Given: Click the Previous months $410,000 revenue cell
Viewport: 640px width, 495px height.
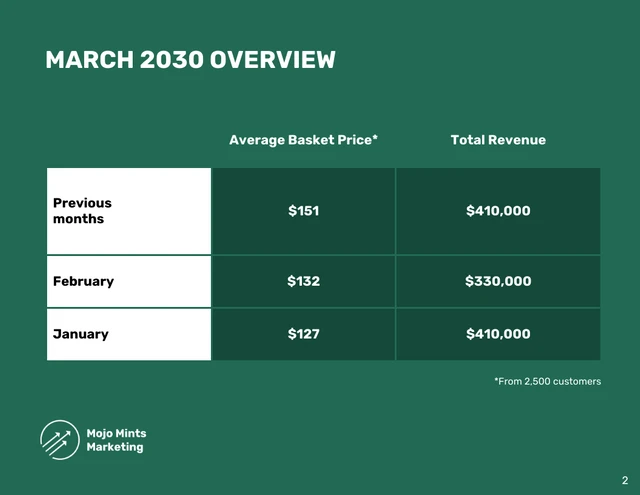Looking at the screenshot, I should (498, 211).
